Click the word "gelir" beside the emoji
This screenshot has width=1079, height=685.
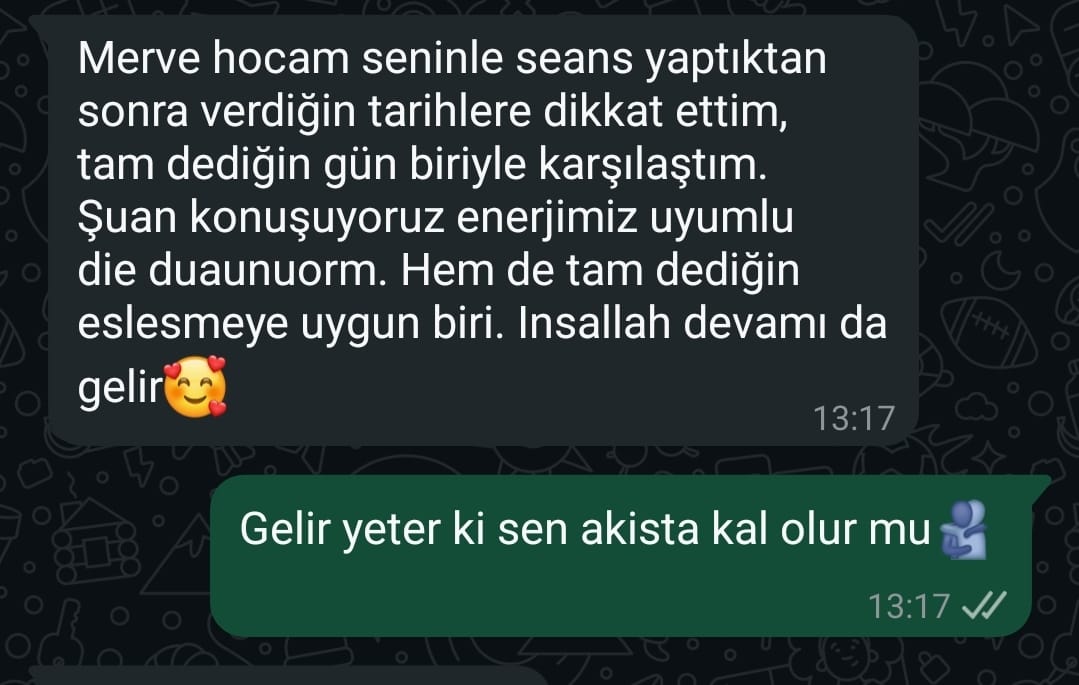click(120, 388)
